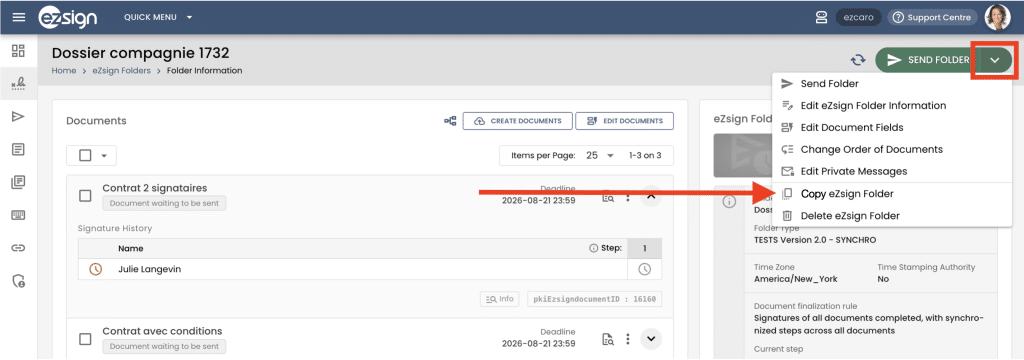Click the link chain sidebar icon
The height and width of the screenshot is (360, 1024).
(18, 248)
